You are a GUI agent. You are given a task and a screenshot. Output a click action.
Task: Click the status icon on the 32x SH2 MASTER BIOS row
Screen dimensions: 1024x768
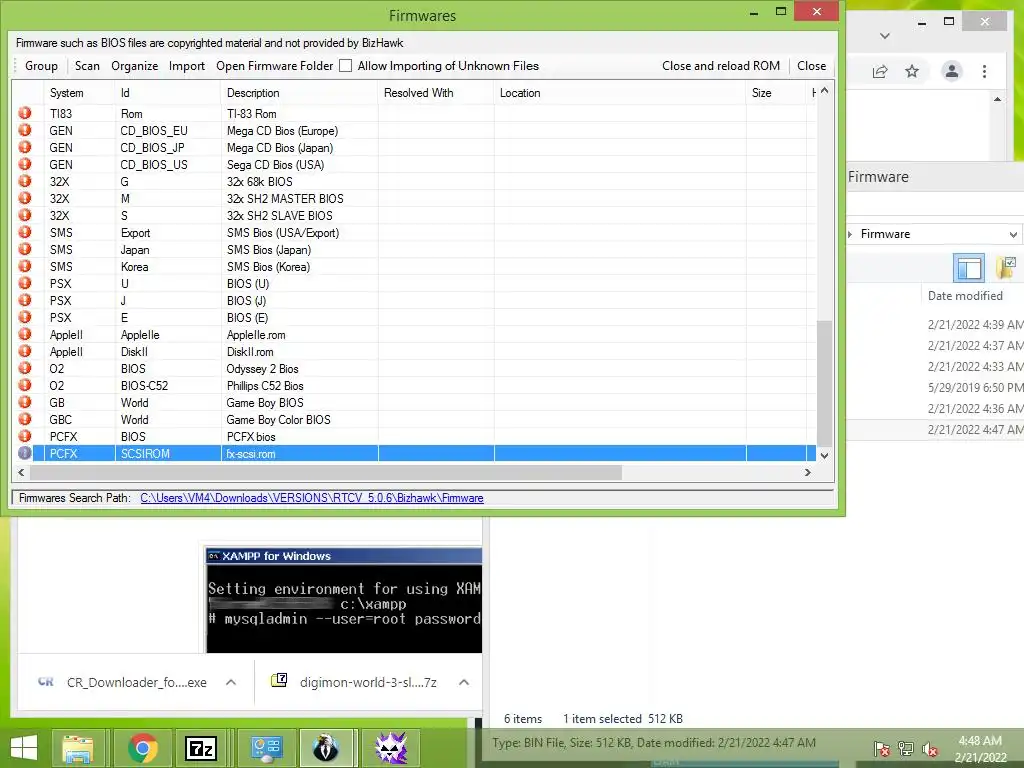[x=25, y=198]
